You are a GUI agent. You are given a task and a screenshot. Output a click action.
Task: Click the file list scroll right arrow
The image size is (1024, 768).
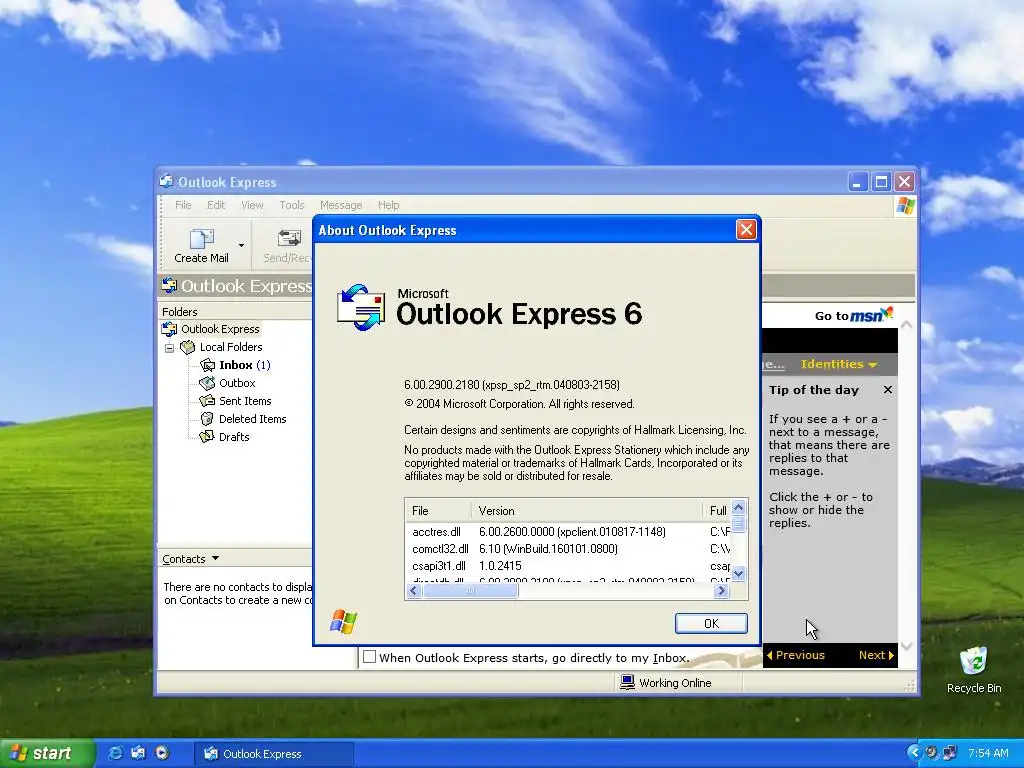(x=721, y=590)
